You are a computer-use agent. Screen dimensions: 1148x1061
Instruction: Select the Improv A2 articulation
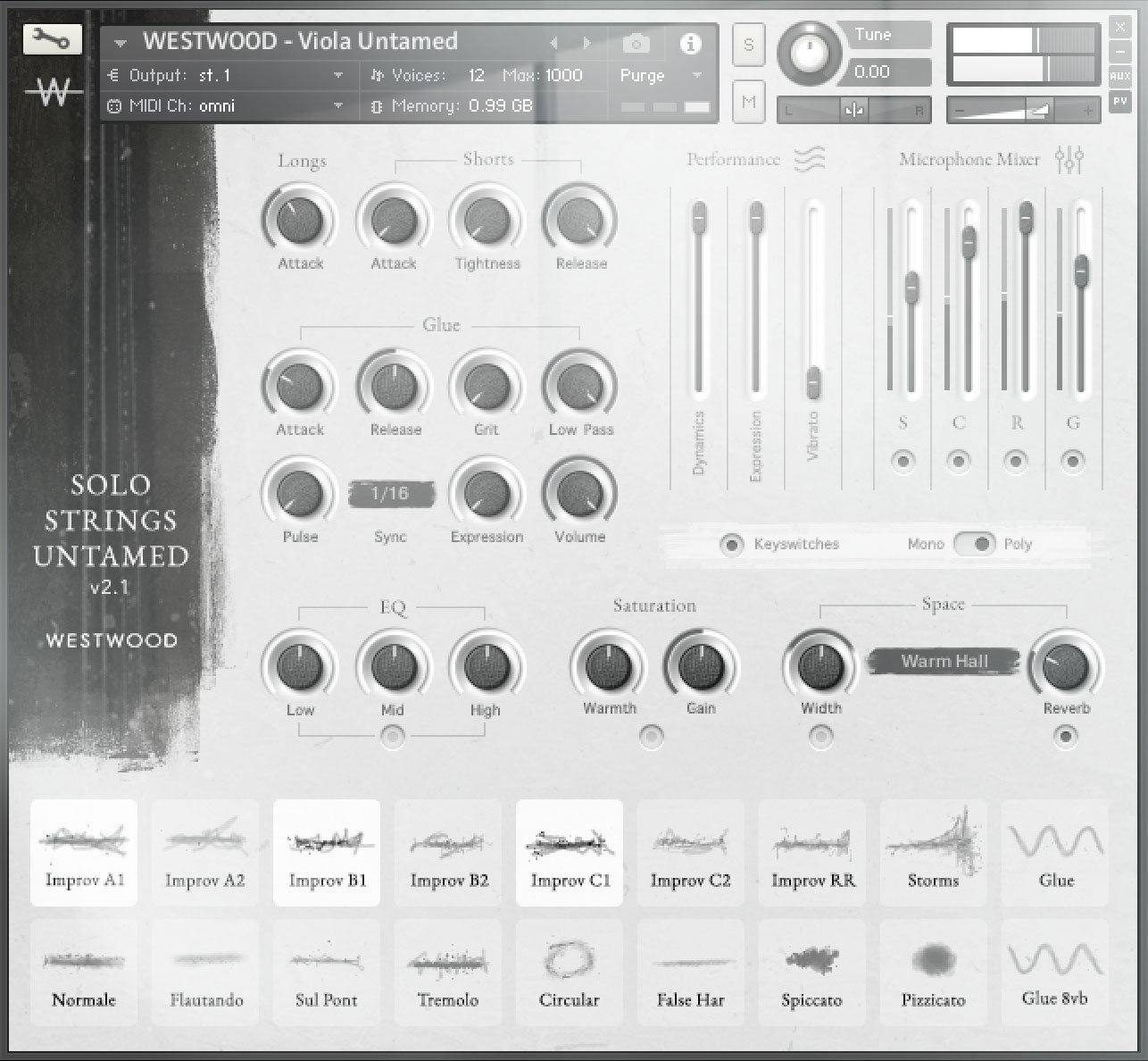tap(205, 852)
